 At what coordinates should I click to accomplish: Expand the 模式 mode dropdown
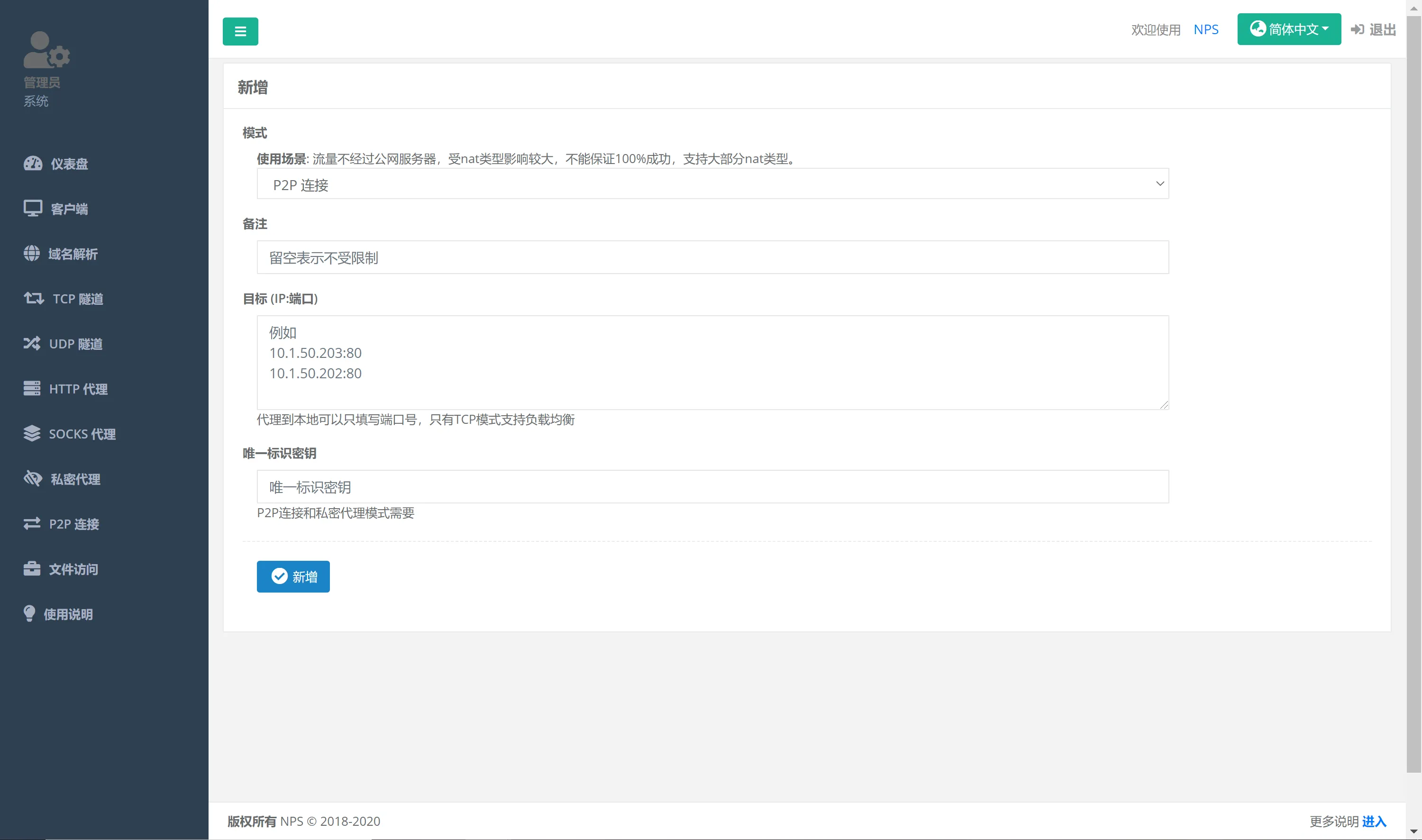click(713, 184)
